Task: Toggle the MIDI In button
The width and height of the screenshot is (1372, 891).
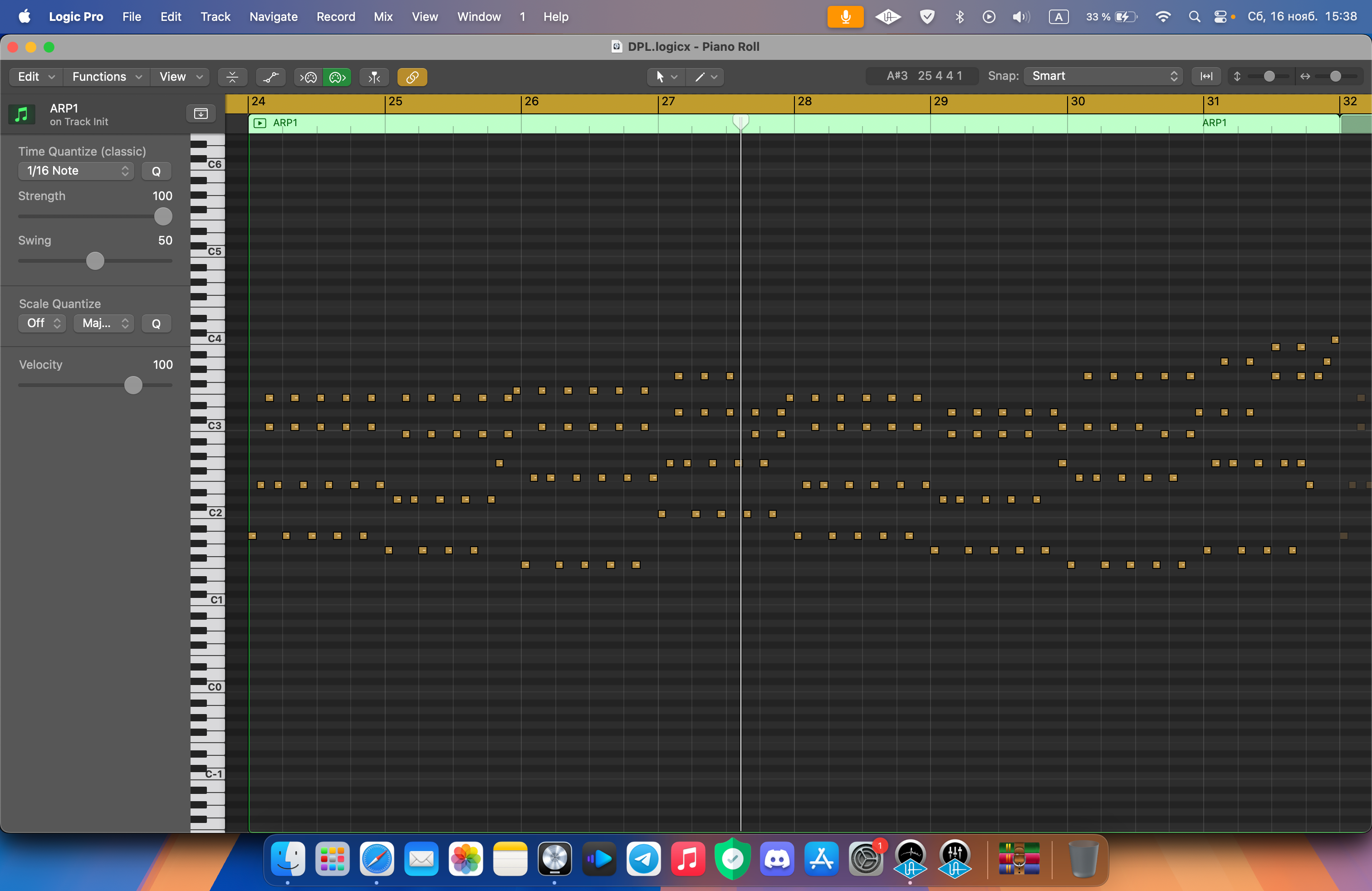Action: point(309,77)
